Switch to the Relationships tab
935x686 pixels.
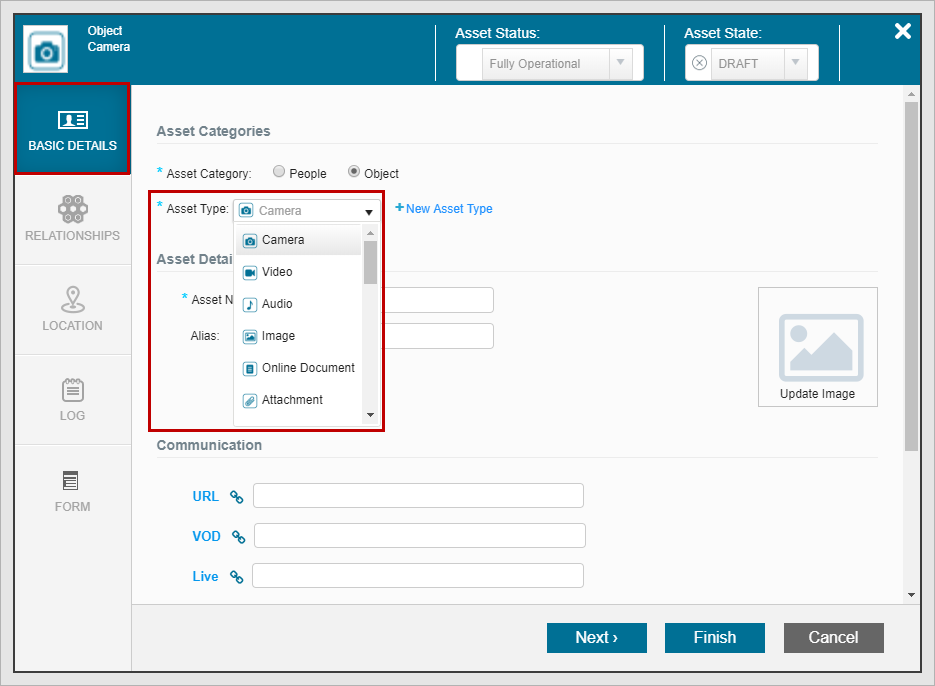click(72, 219)
